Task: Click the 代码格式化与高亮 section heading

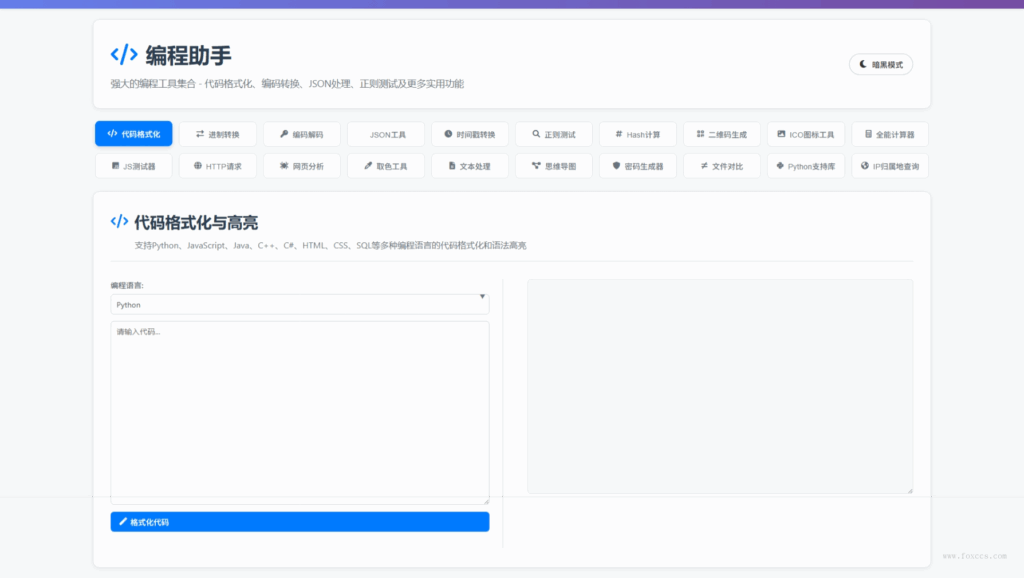Action: tap(196, 223)
